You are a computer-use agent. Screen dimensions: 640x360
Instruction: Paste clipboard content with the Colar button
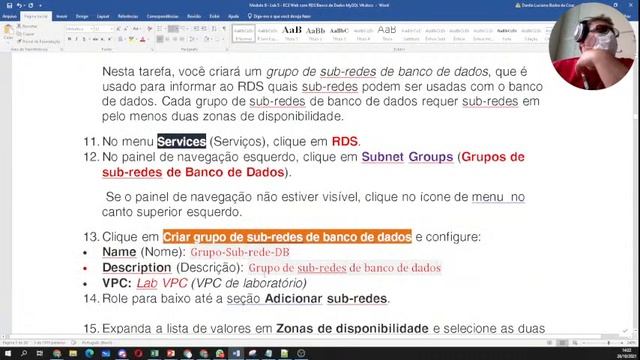(x=8, y=32)
